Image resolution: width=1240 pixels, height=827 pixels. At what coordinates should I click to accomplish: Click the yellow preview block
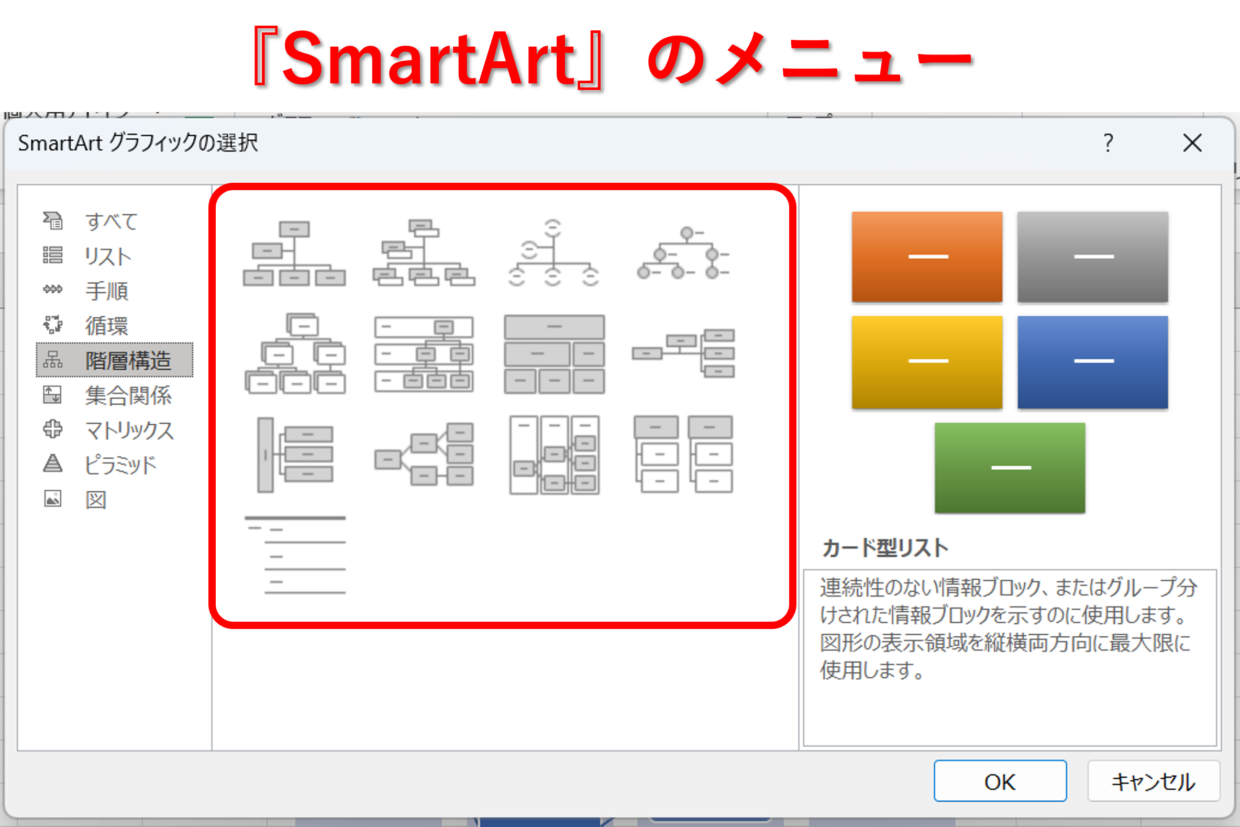(927, 362)
